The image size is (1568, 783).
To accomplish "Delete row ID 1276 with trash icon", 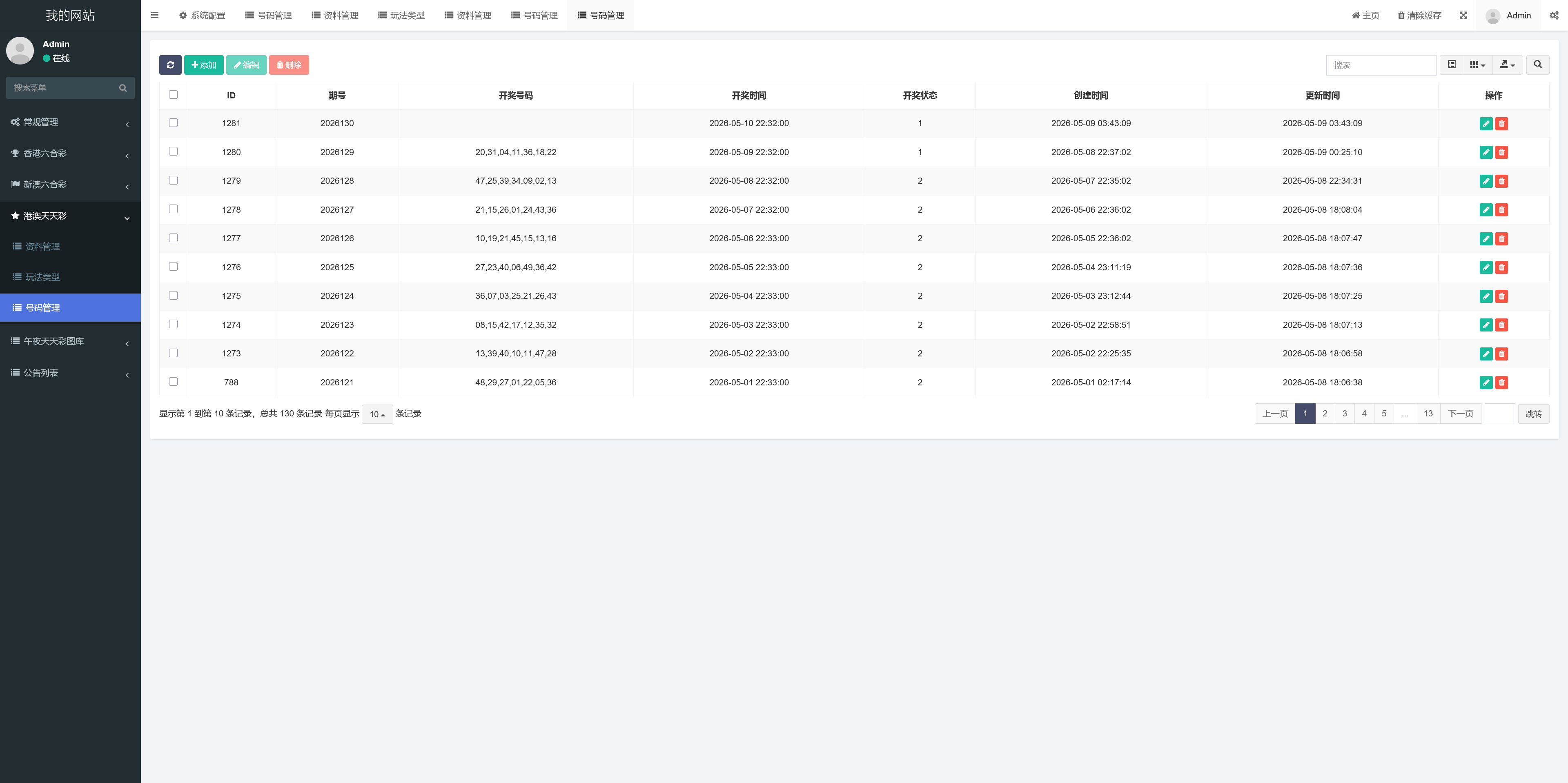I will tap(1502, 267).
